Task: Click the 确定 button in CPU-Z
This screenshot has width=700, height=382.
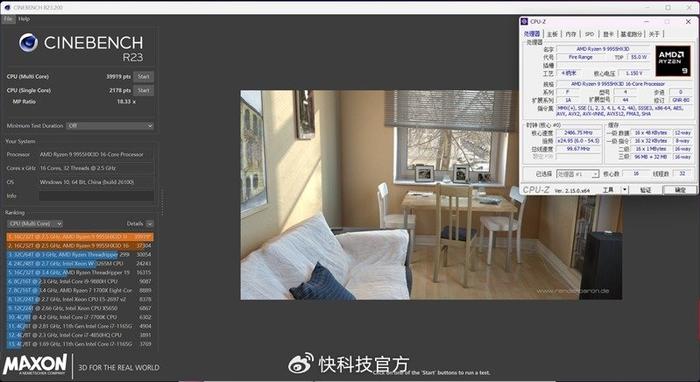Action: [680, 190]
